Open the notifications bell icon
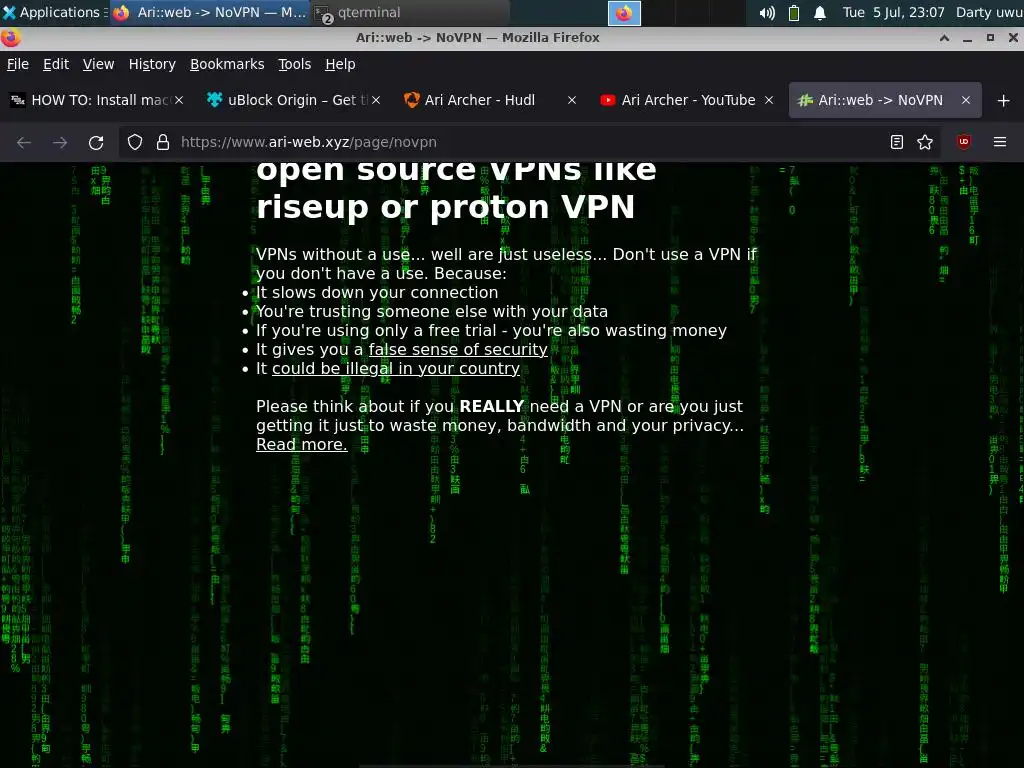1024x768 pixels. (820, 13)
